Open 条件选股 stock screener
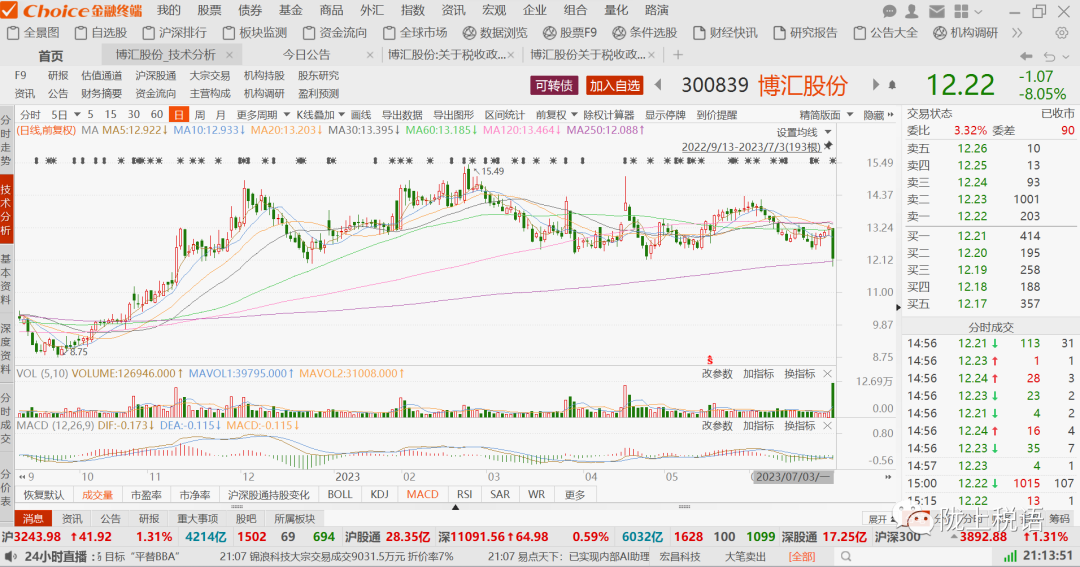Viewport: 1080px width, 567px height. (x=645, y=32)
